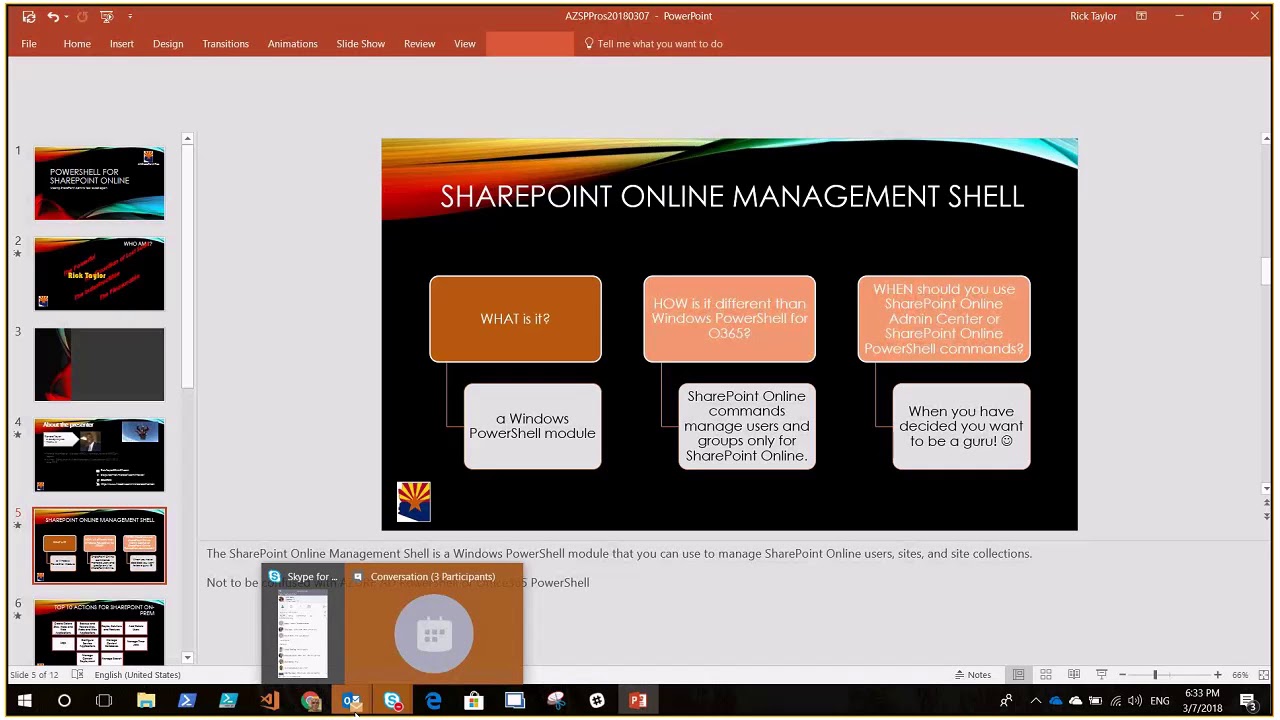Open the Animations ribbon tab
Image resolution: width=1280 pixels, height=720 pixels.
(x=292, y=44)
